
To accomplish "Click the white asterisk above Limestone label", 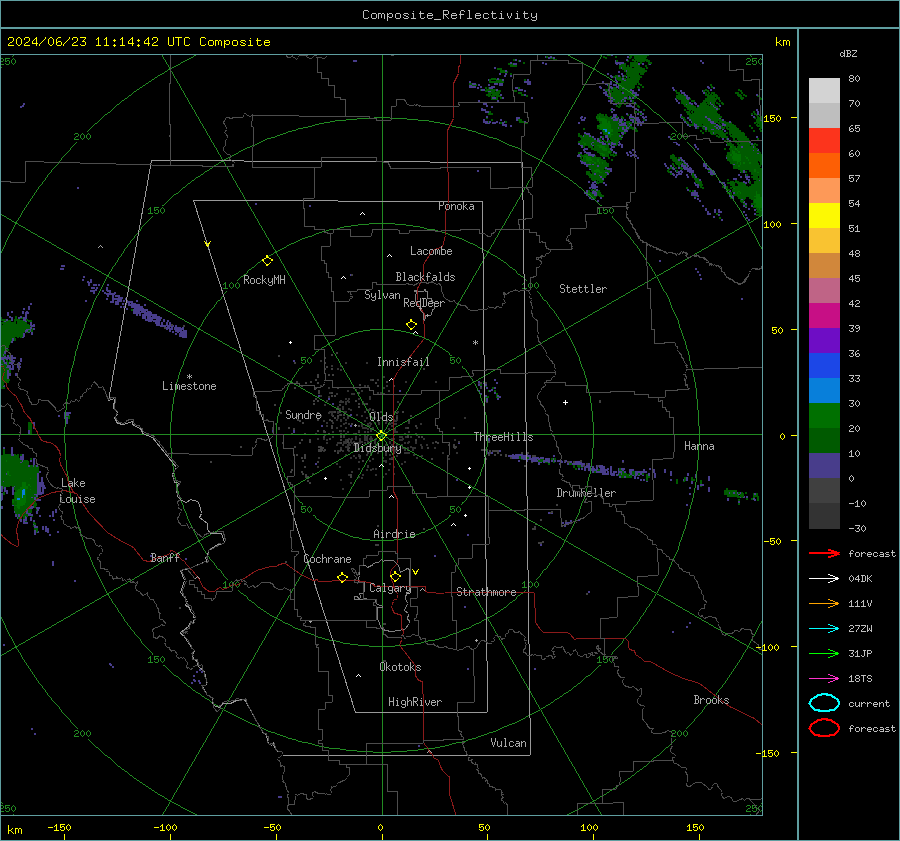I will [189, 377].
